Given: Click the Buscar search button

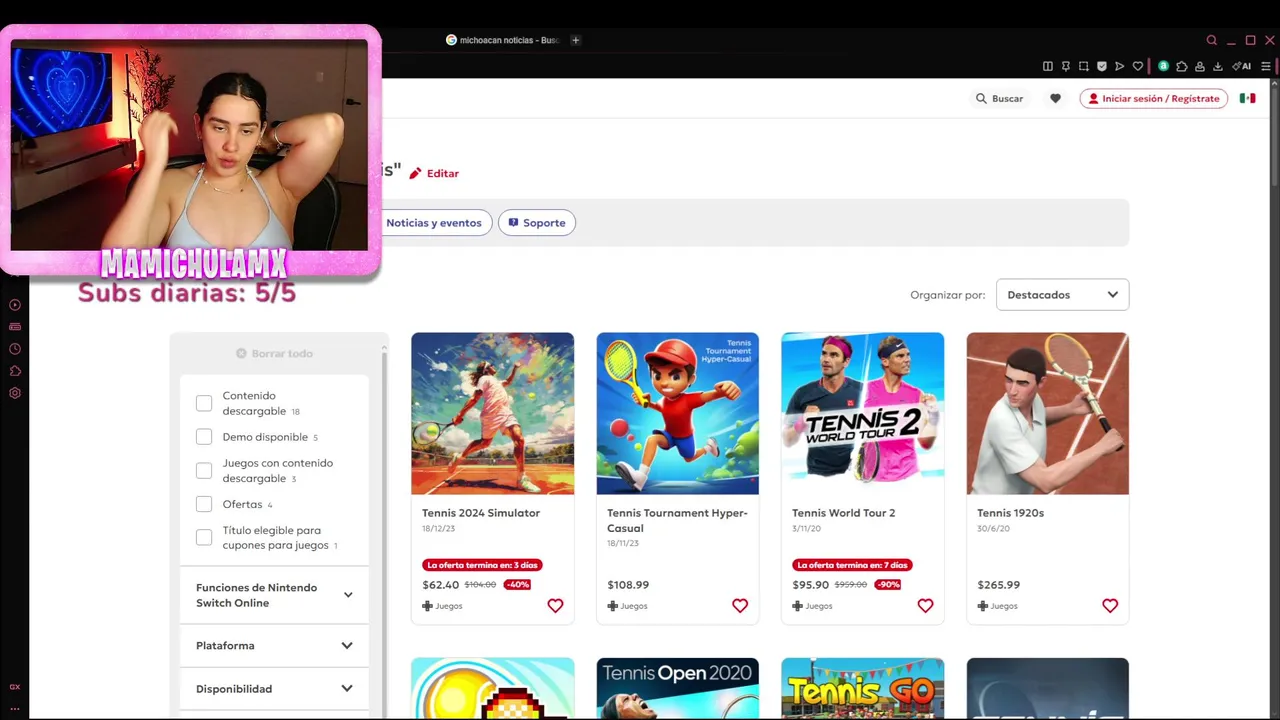Looking at the screenshot, I should click(1000, 98).
